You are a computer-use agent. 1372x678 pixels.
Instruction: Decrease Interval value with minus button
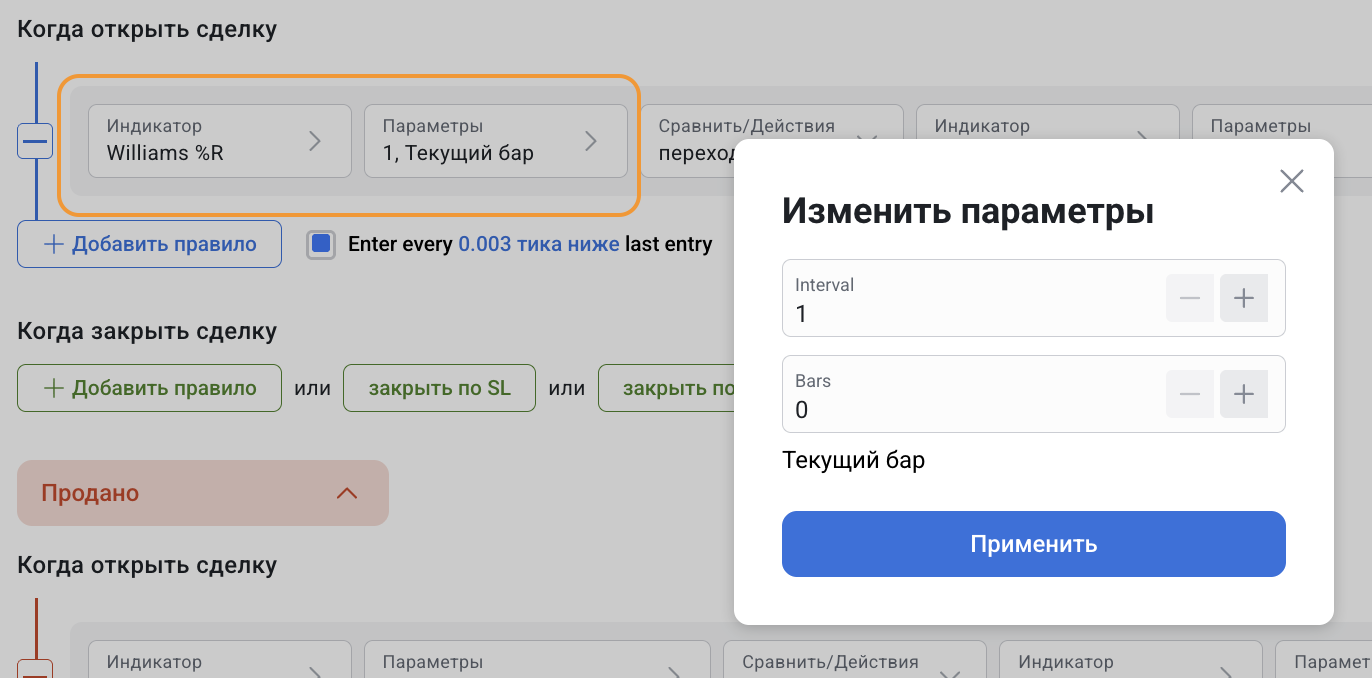(x=1190, y=298)
